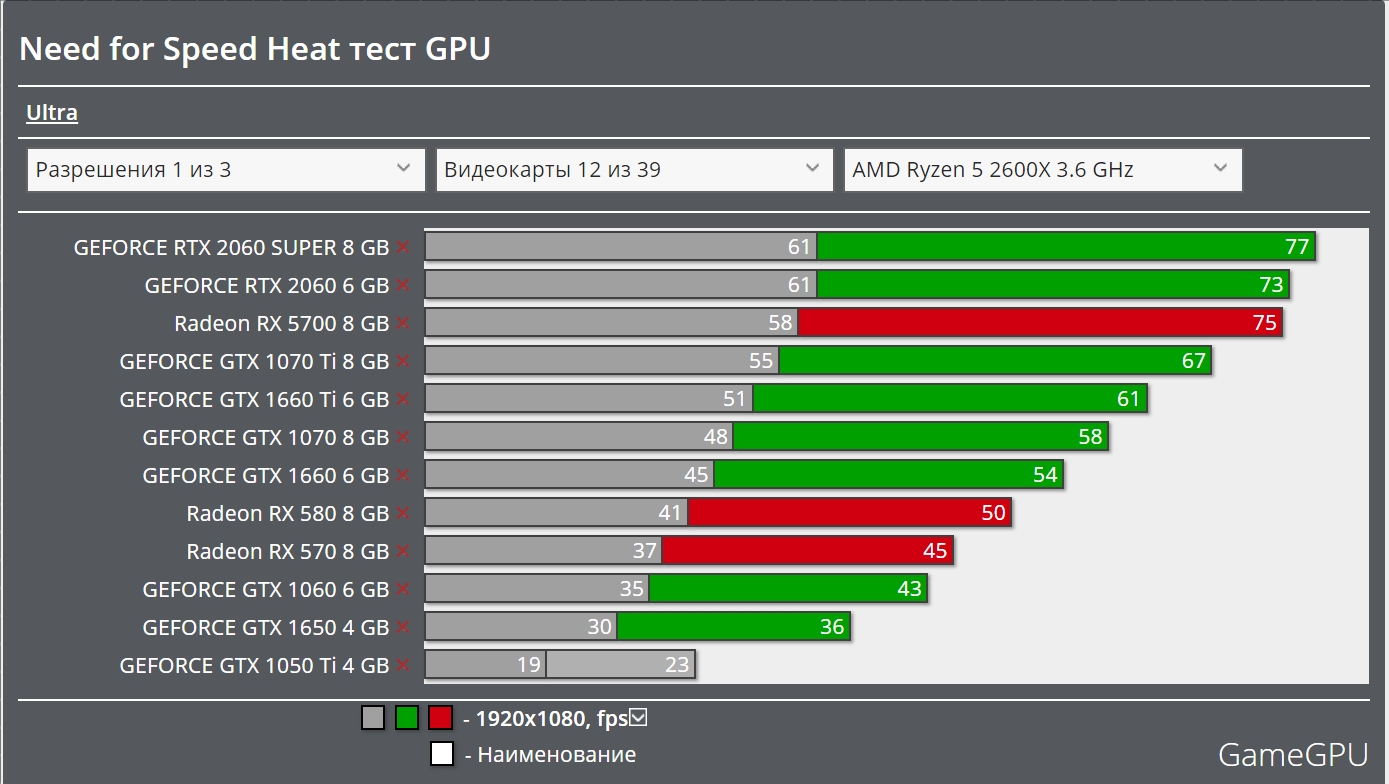Click the green 77 fps bar

(1065, 247)
